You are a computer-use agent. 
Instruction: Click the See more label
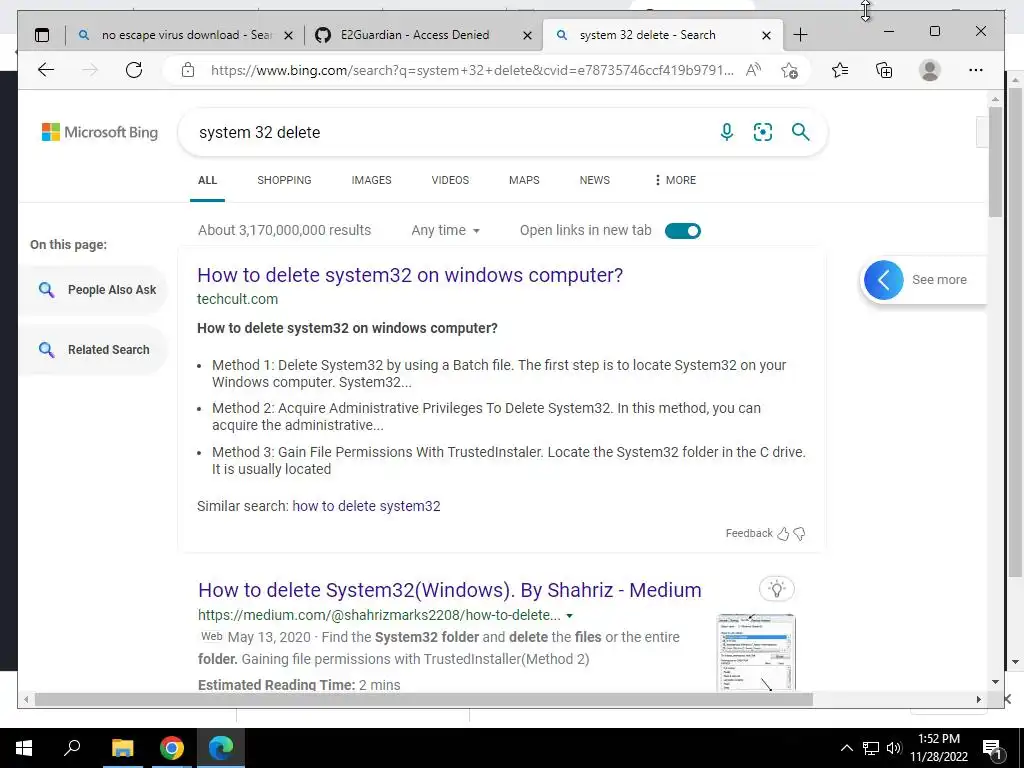coord(939,280)
